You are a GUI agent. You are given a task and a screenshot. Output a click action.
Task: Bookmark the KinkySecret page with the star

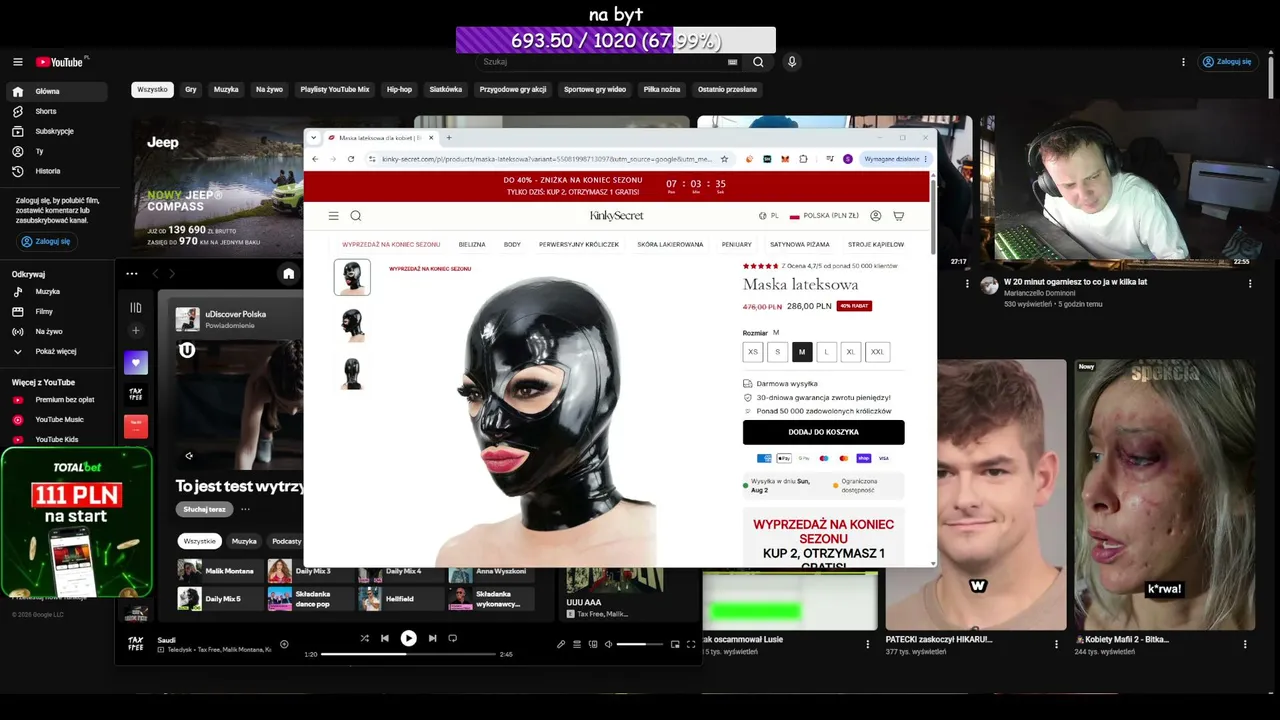pyautogui.click(x=724, y=159)
